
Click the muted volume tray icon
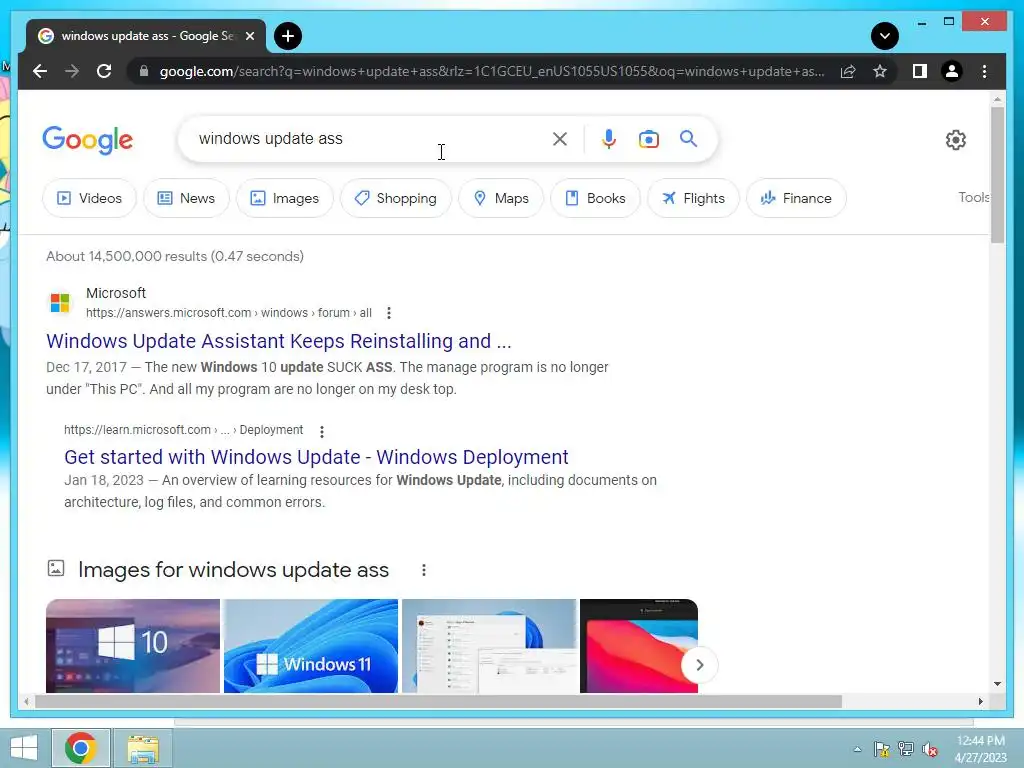pyautogui.click(x=930, y=749)
